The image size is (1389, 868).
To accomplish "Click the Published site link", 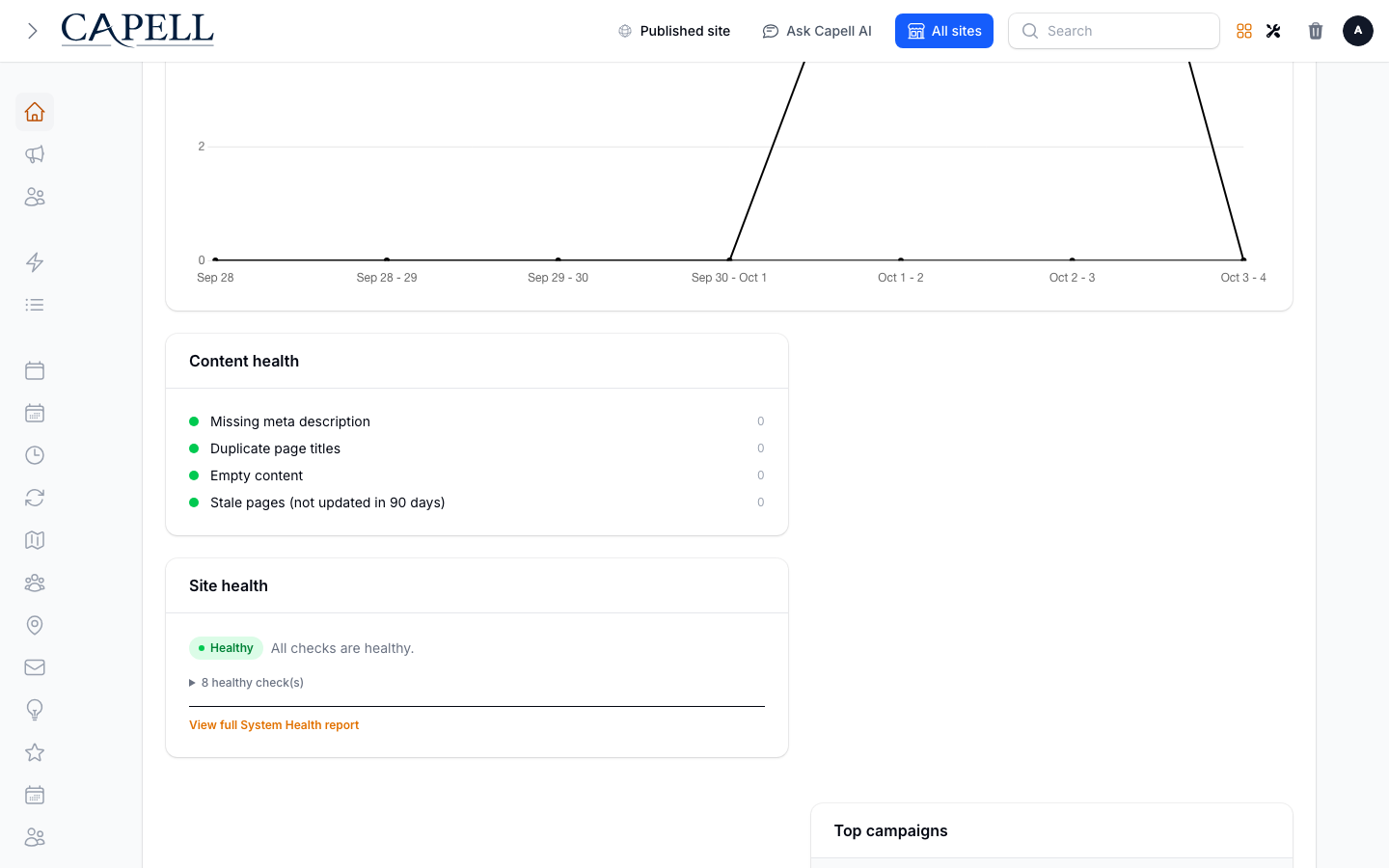I will [x=674, y=31].
